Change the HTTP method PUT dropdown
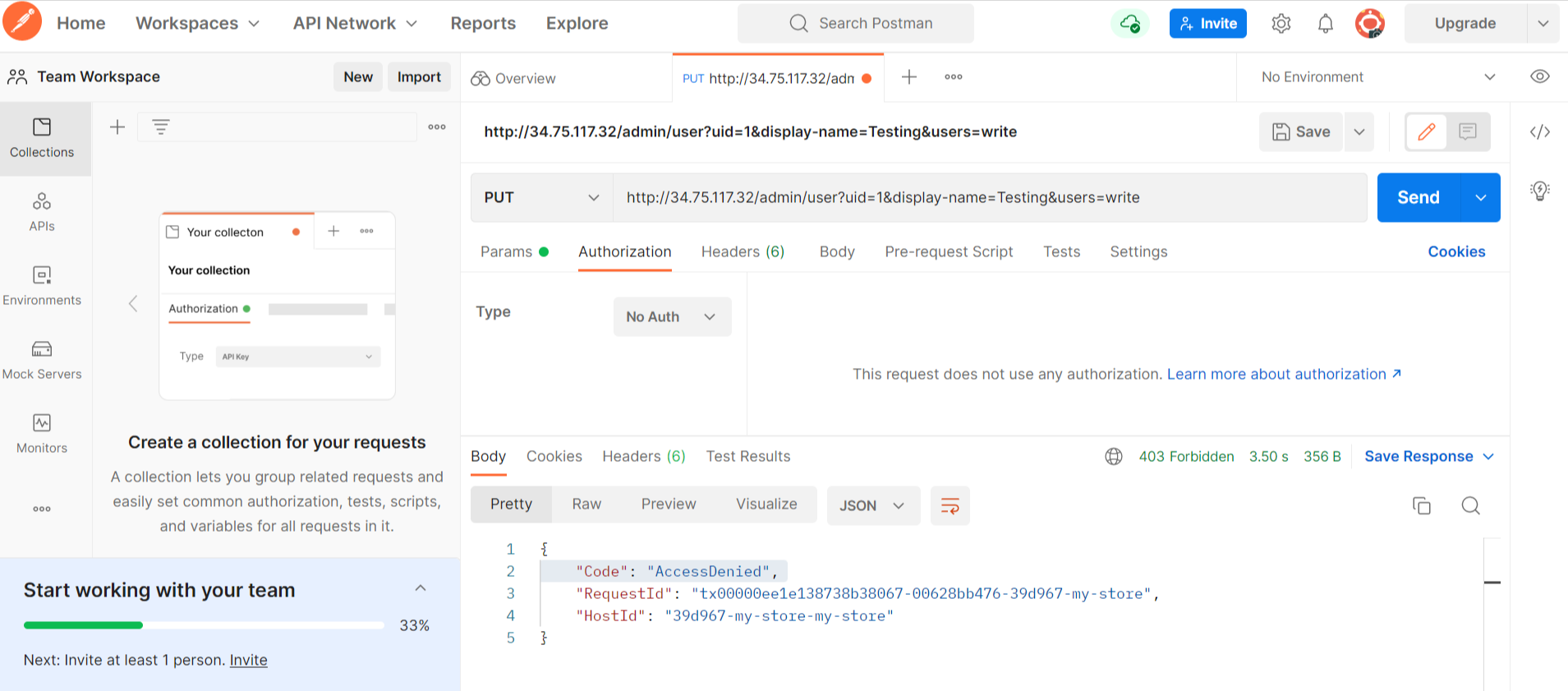 point(542,197)
